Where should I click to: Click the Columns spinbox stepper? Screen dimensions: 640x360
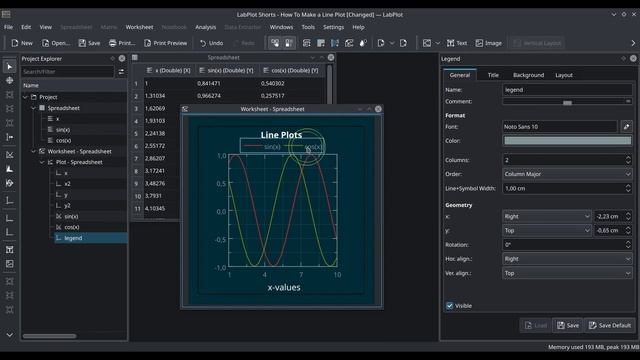628,160
